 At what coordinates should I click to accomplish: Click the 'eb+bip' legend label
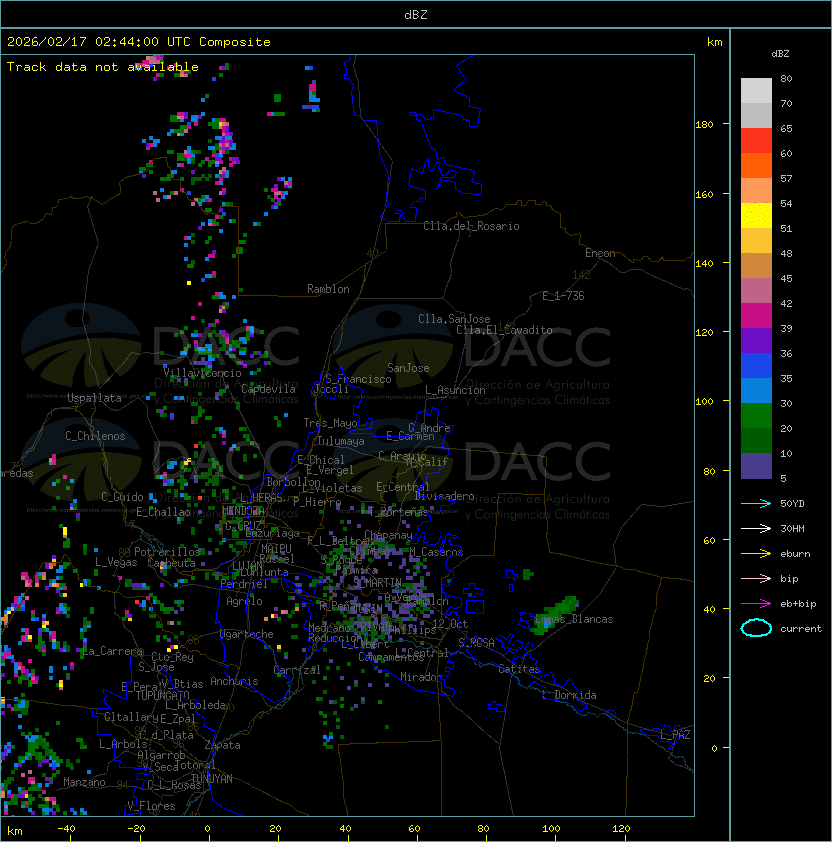click(798, 604)
